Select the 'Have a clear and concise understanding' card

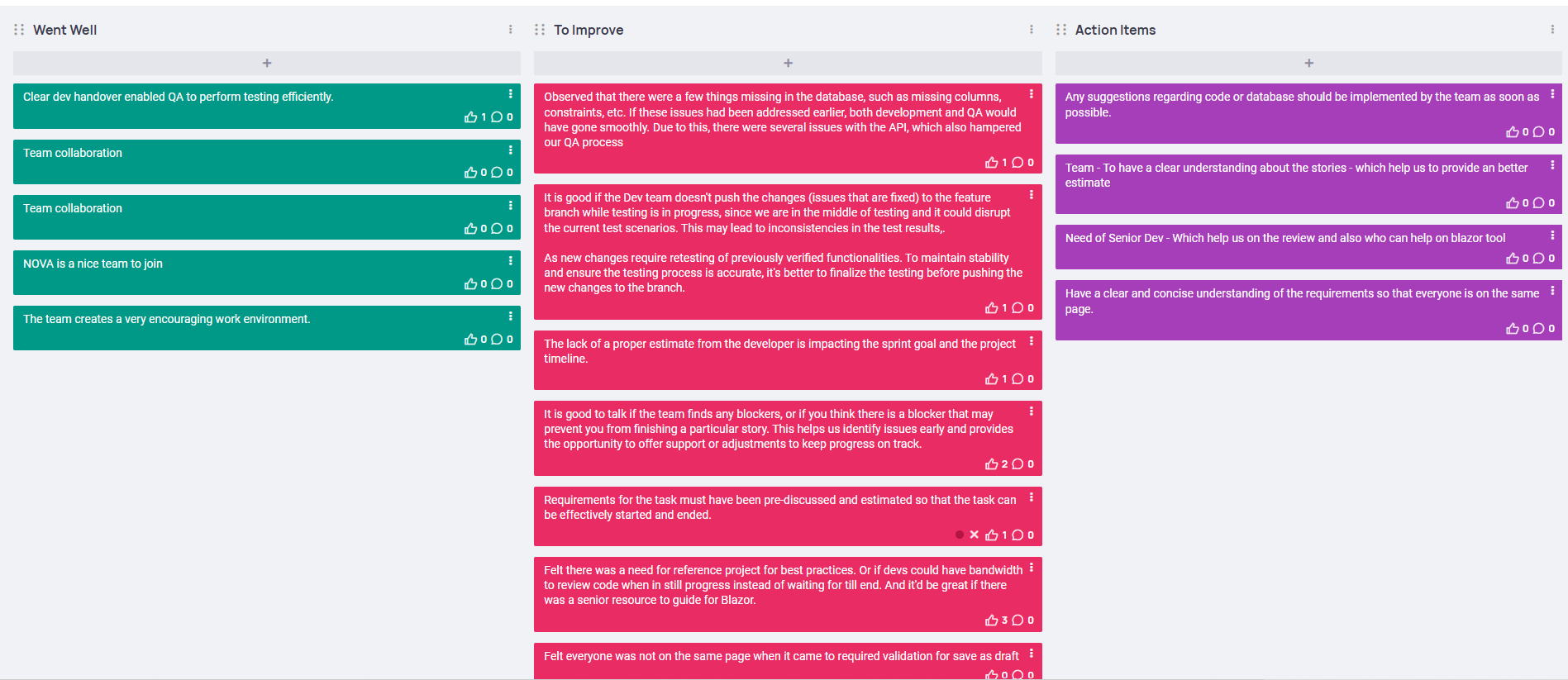click(x=1308, y=310)
